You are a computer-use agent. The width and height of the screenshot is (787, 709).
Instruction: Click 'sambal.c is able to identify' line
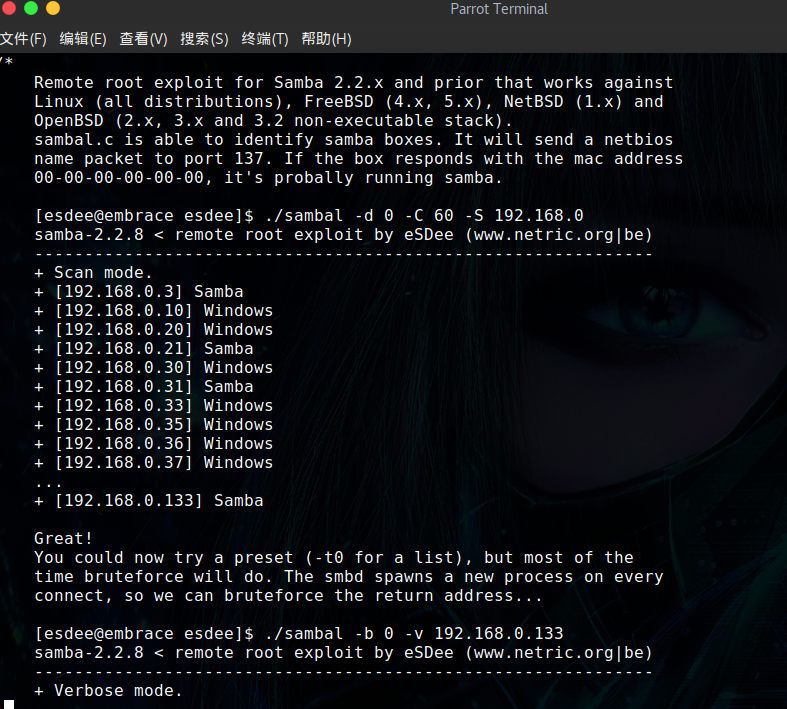click(x=353, y=139)
